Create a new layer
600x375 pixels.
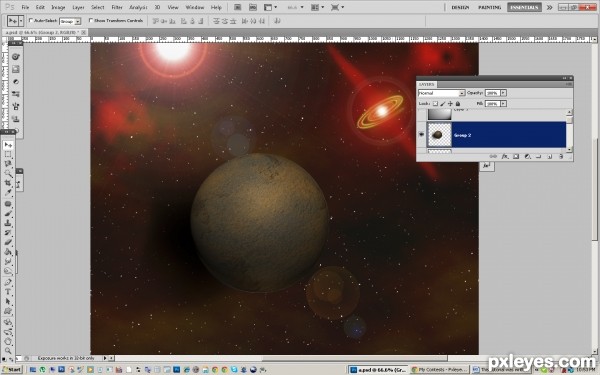coord(549,157)
